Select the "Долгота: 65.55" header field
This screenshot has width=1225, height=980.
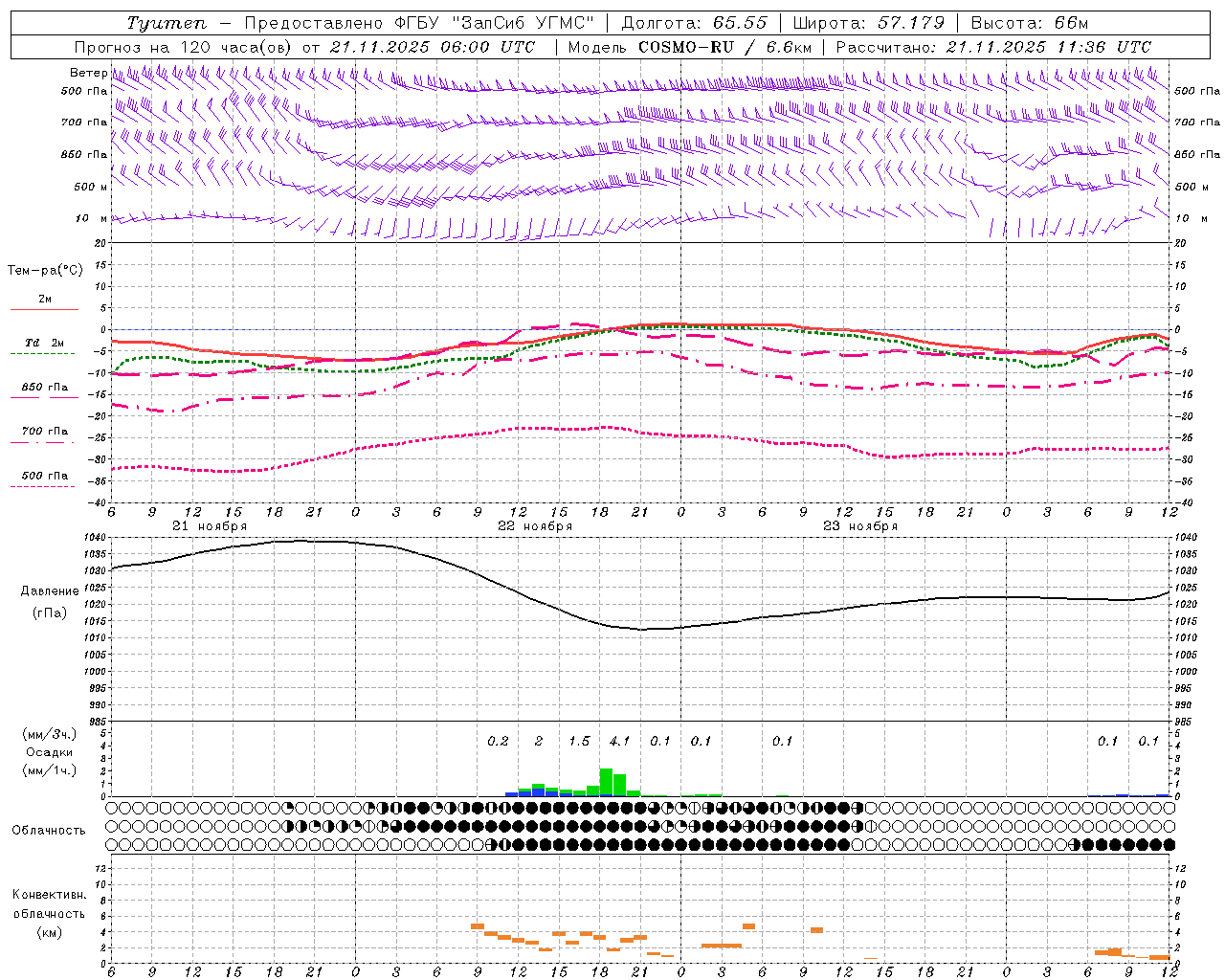click(694, 23)
